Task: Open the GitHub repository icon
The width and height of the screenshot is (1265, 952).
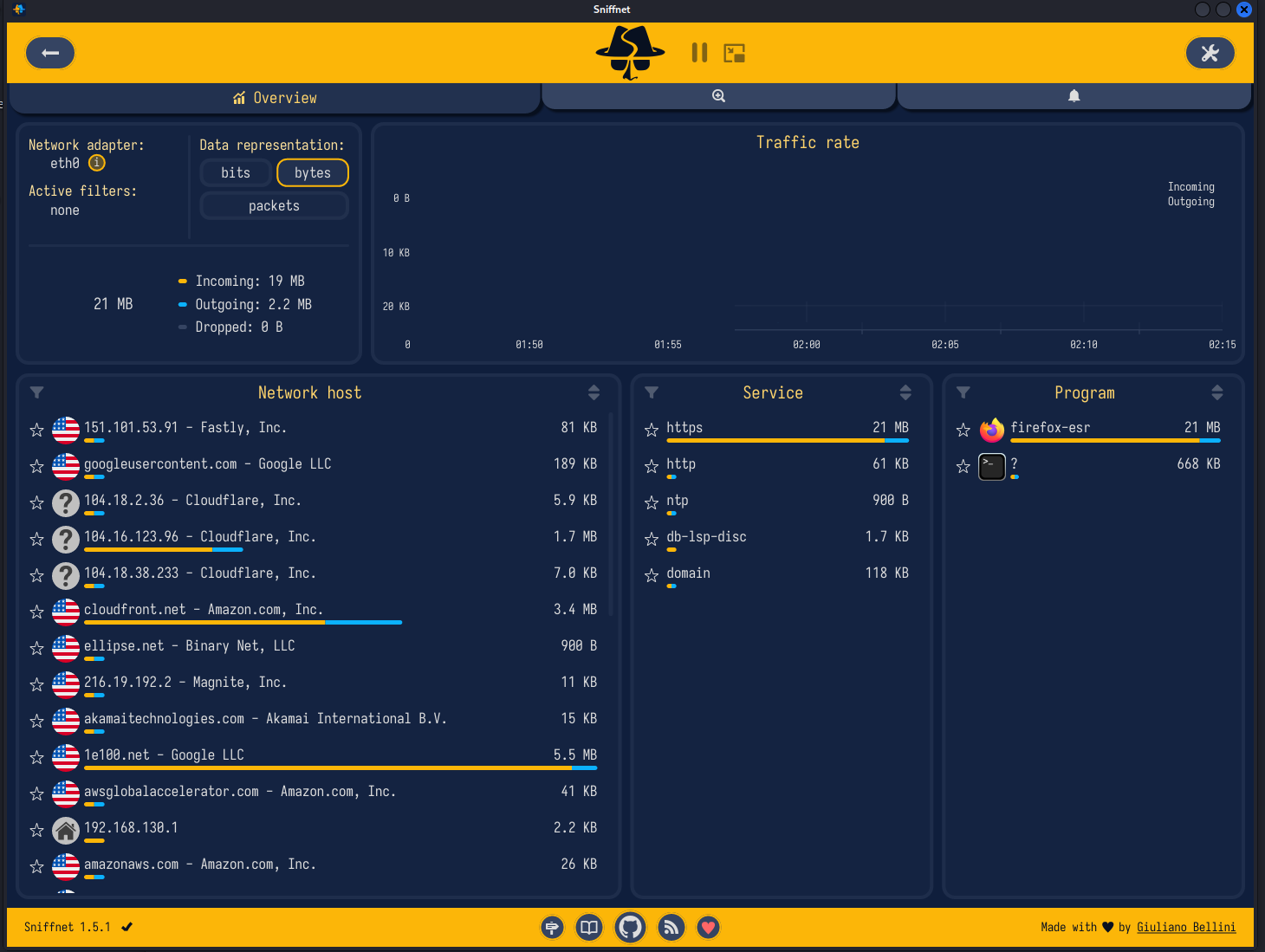Action: [630, 928]
